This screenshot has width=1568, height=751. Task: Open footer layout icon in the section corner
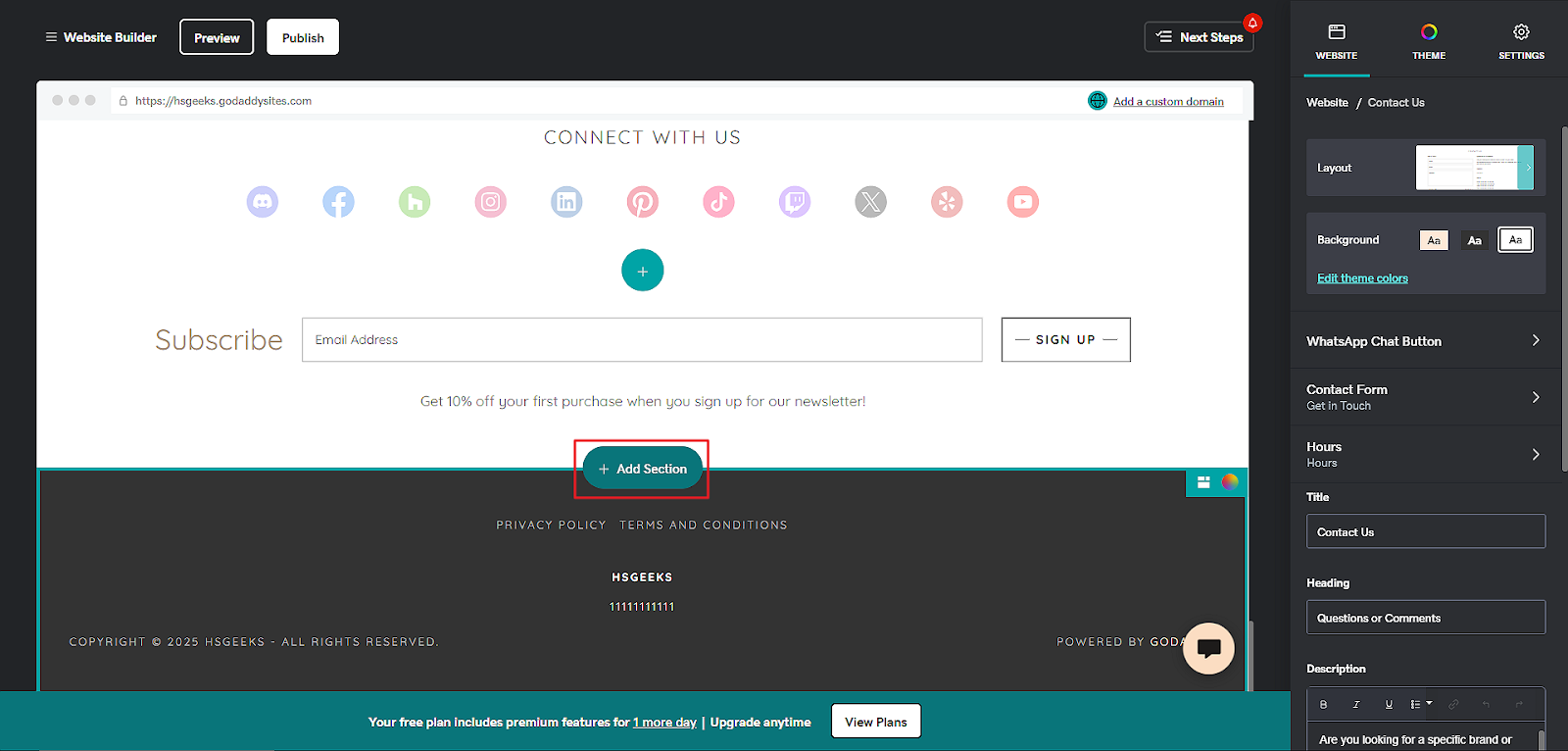pos(1203,482)
